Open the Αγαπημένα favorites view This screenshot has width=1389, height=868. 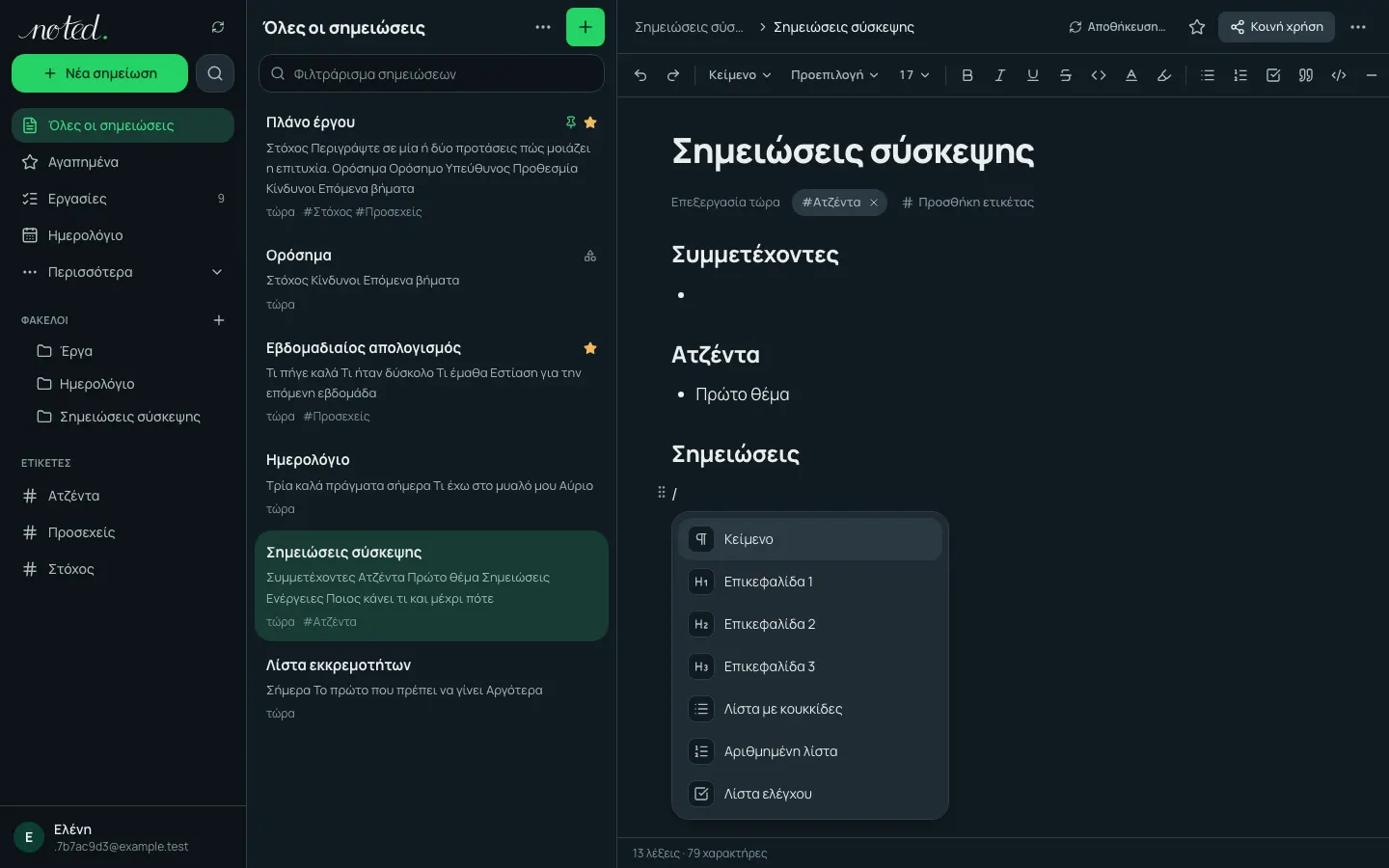click(123, 162)
